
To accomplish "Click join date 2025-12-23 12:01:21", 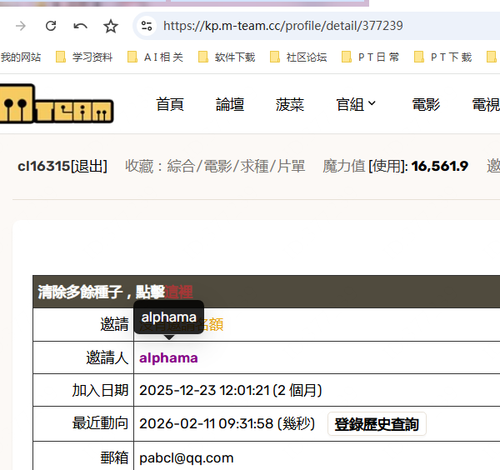I will (x=204, y=390).
